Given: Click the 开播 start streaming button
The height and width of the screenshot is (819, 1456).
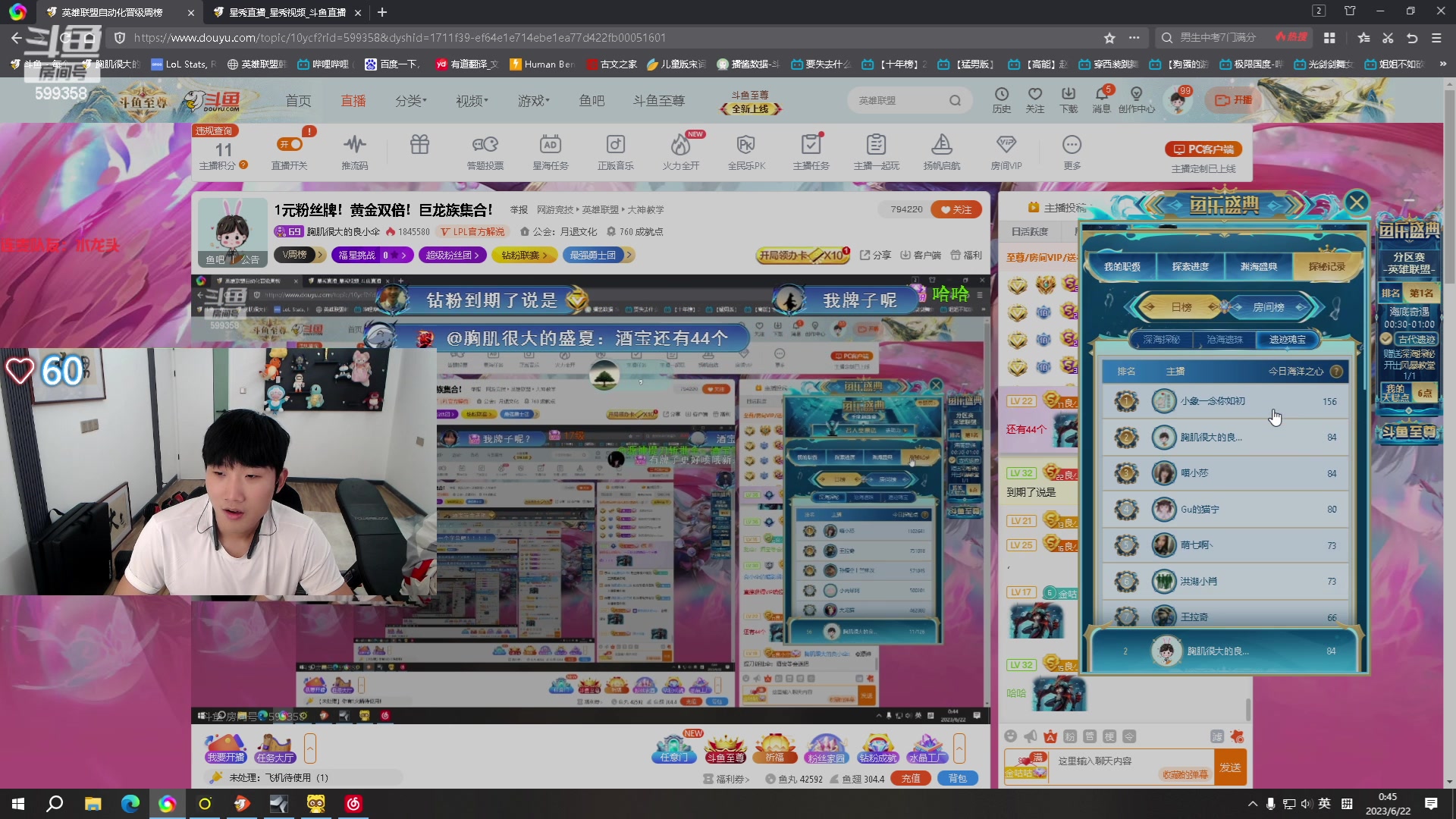Looking at the screenshot, I should 1234,100.
